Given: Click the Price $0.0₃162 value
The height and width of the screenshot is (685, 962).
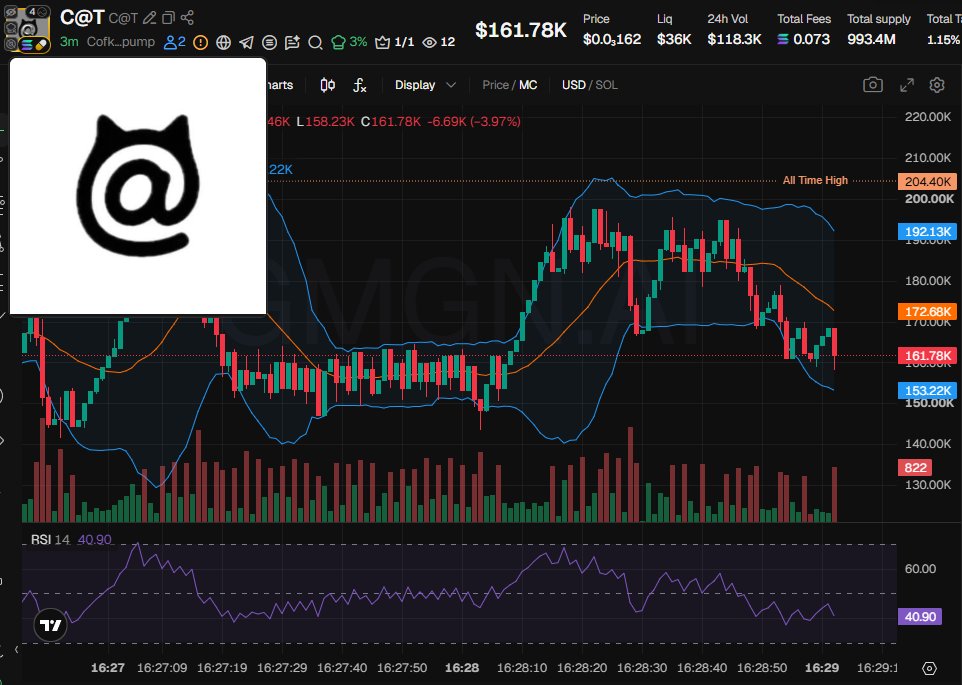Looking at the screenshot, I should tap(612, 39).
